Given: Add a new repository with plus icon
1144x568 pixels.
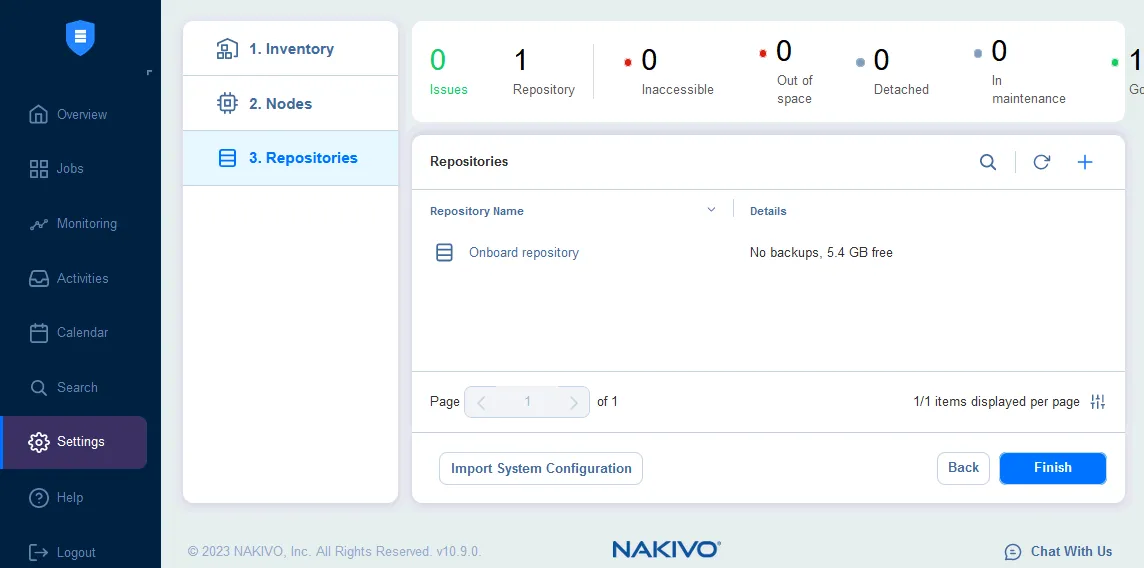Looking at the screenshot, I should [x=1085, y=162].
